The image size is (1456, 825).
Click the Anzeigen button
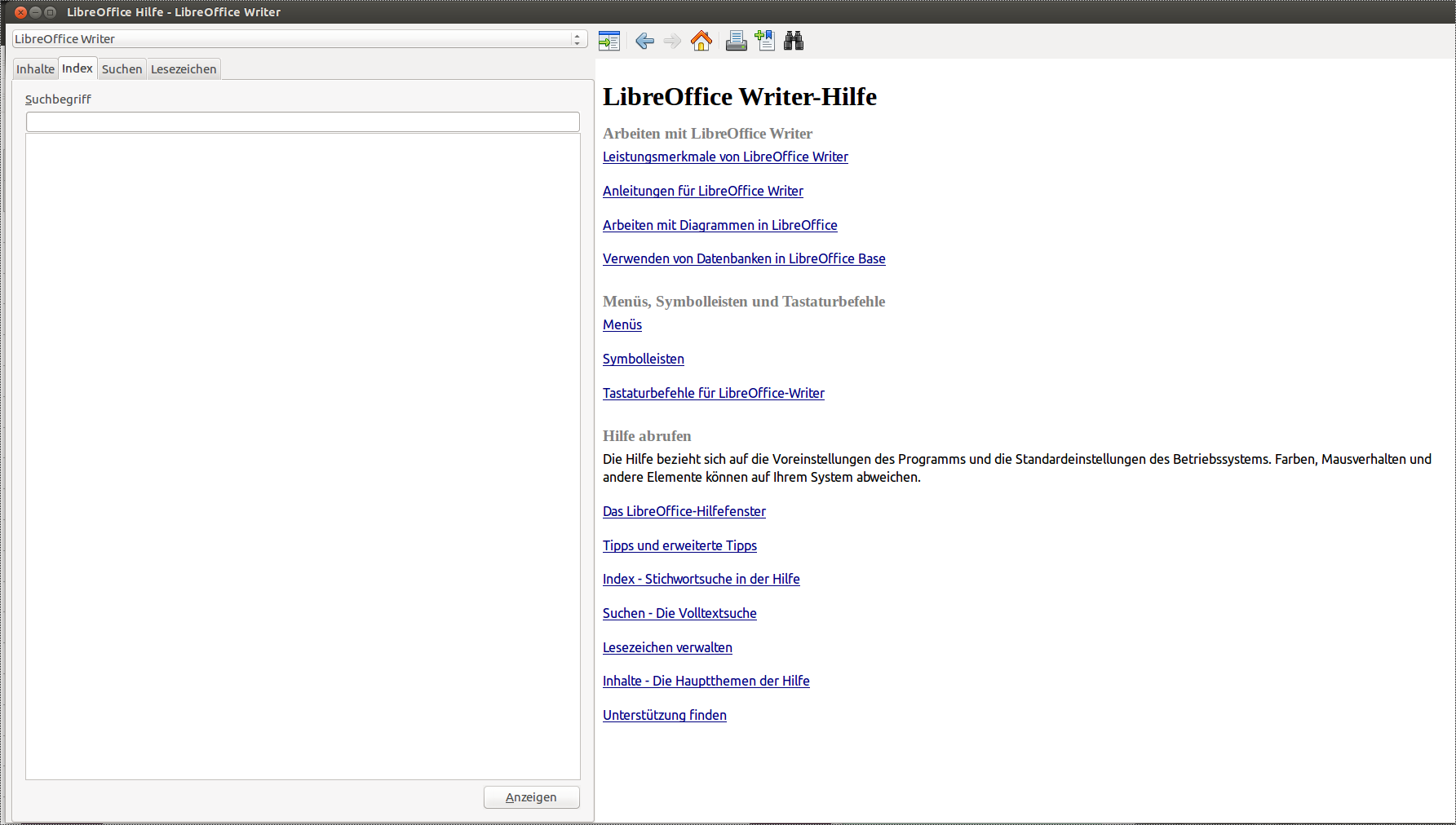coord(531,797)
